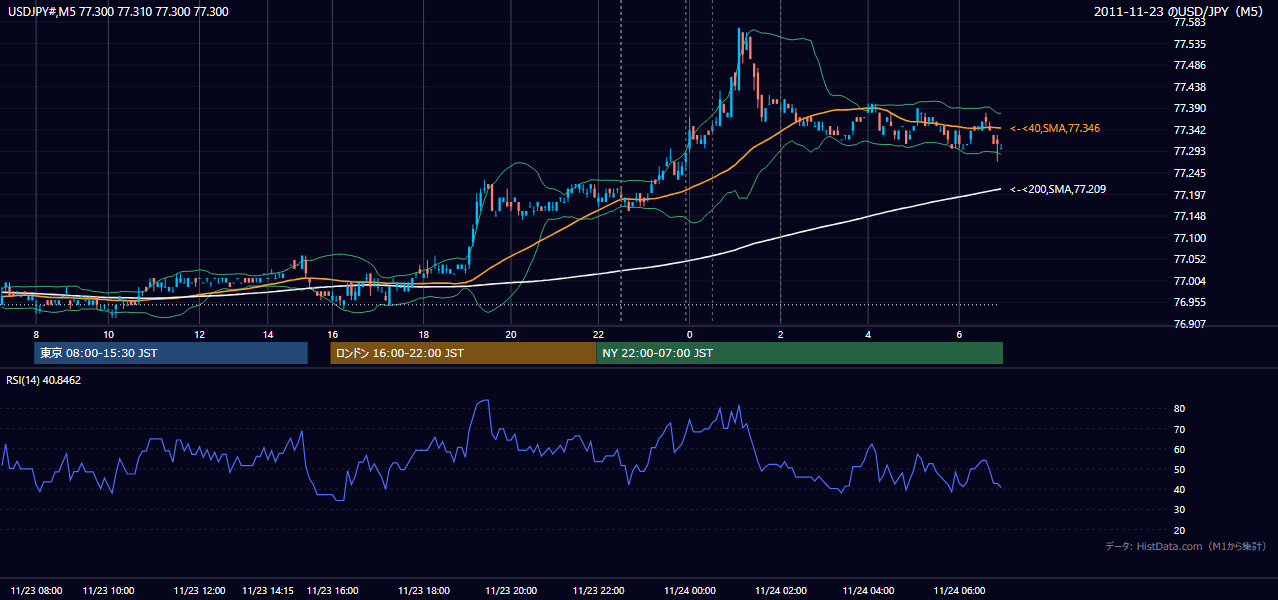Click hour tick 16 under the price chart
1278x600 pixels.
click(x=332, y=334)
